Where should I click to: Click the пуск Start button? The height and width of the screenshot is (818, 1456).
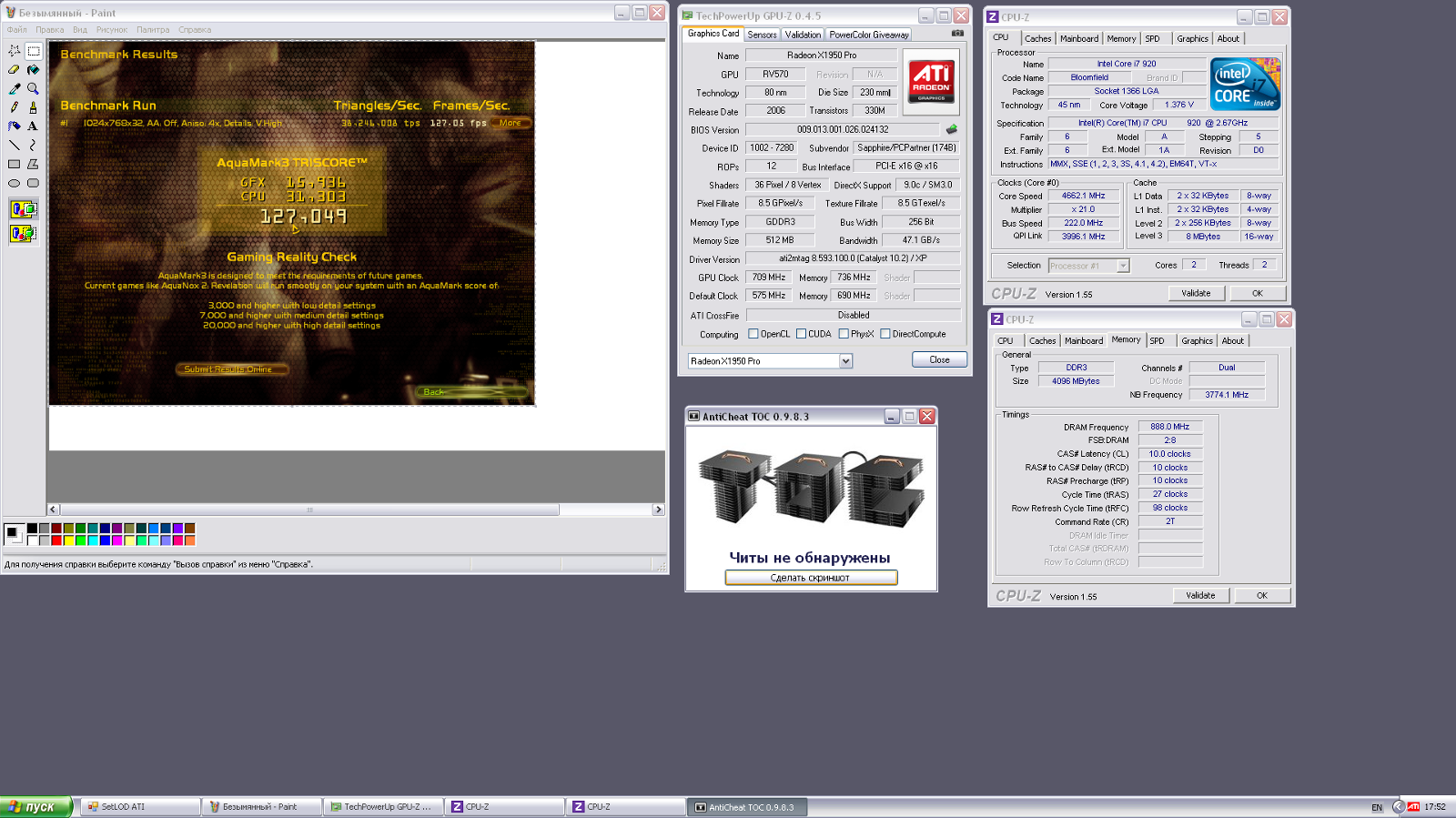[36, 807]
